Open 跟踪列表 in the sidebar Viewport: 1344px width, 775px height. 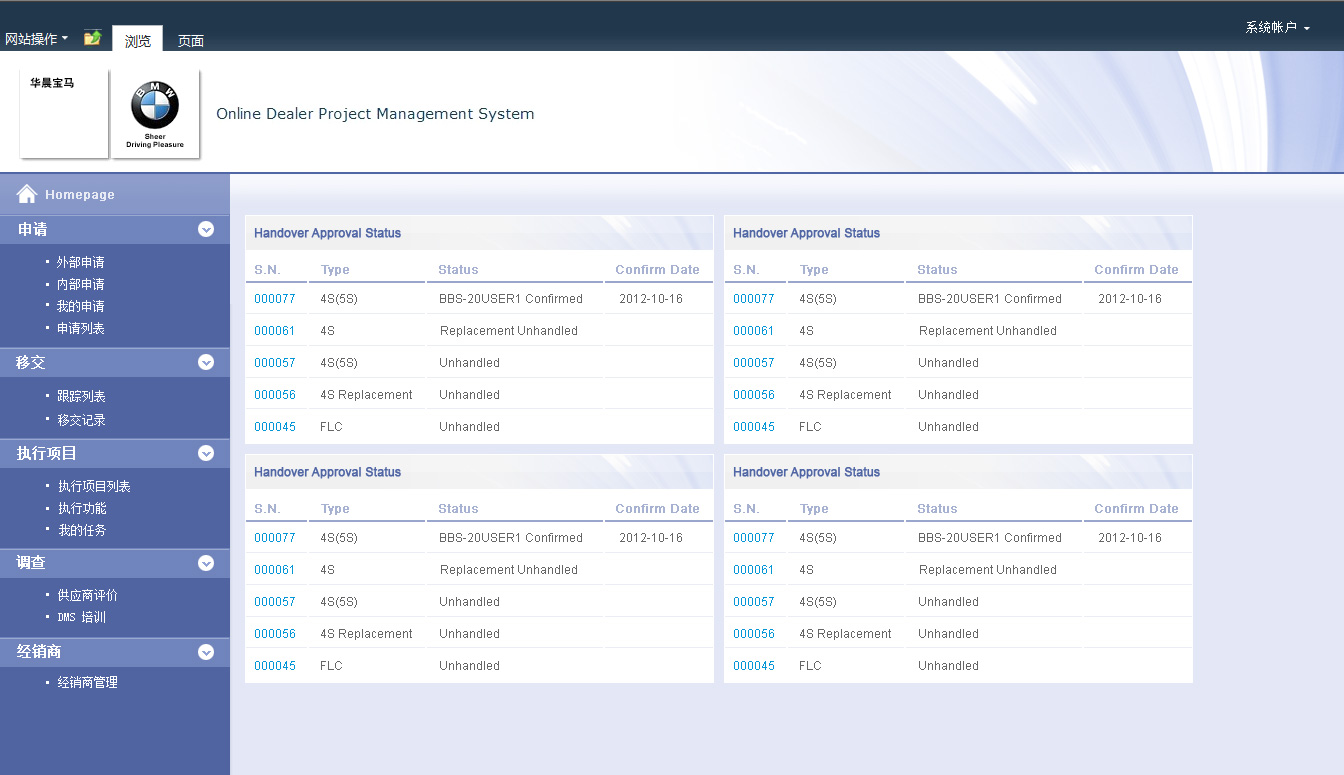point(81,396)
